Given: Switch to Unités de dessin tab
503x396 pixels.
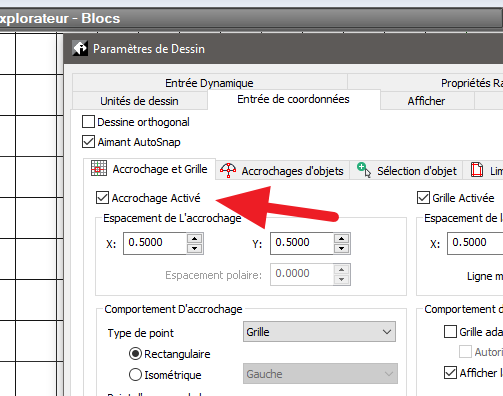Looking at the screenshot, I should [x=139, y=101].
